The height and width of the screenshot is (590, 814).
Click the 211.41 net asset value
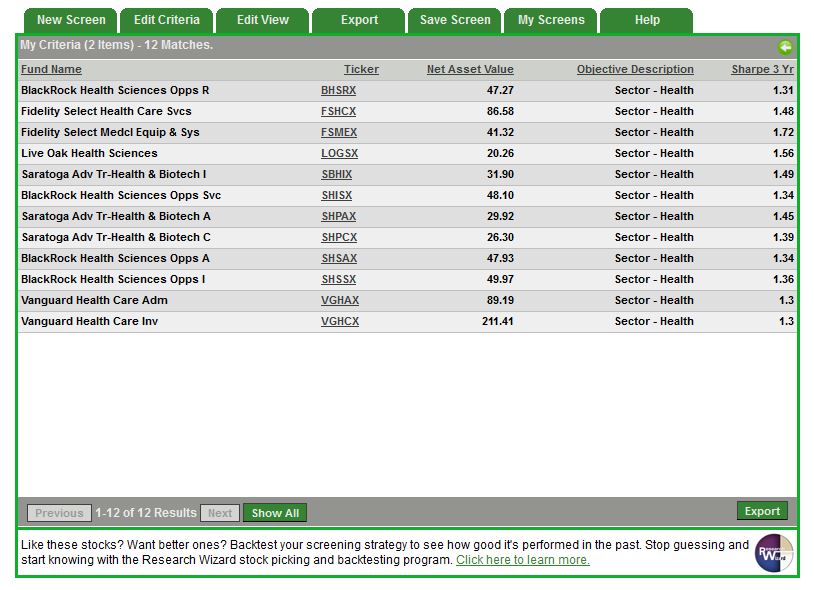tap(498, 322)
